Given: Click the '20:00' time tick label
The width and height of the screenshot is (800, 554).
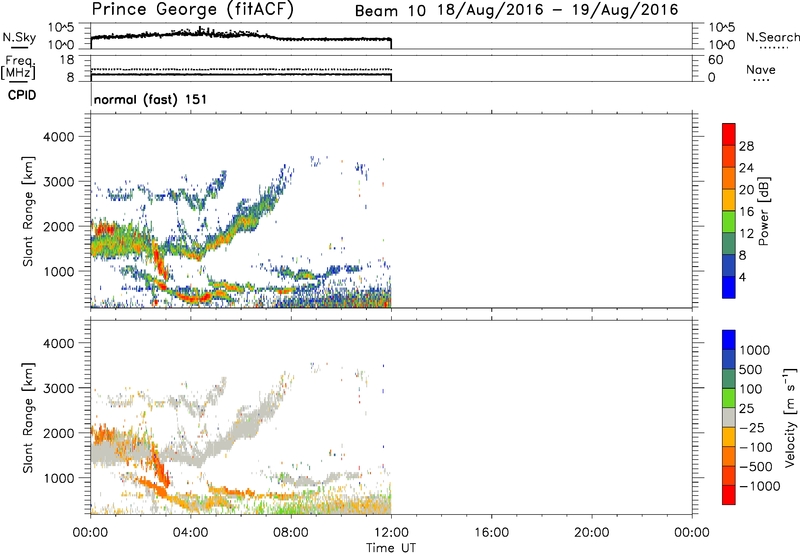Looking at the screenshot, I should 592,533.
